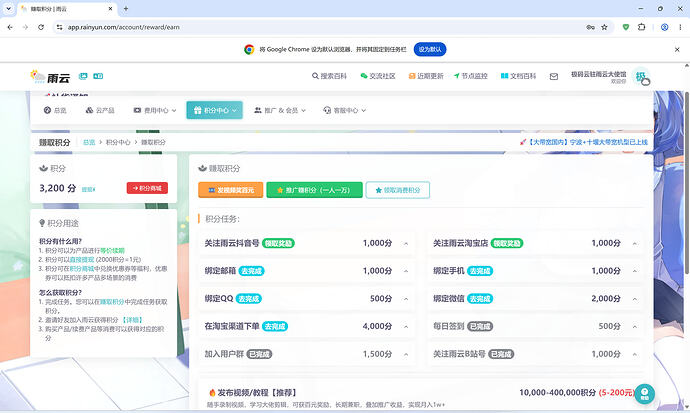This screenshot has width=690, height=413.
Task: Click the 雨云 logo in the header
Action: click(x=50, y=77)
